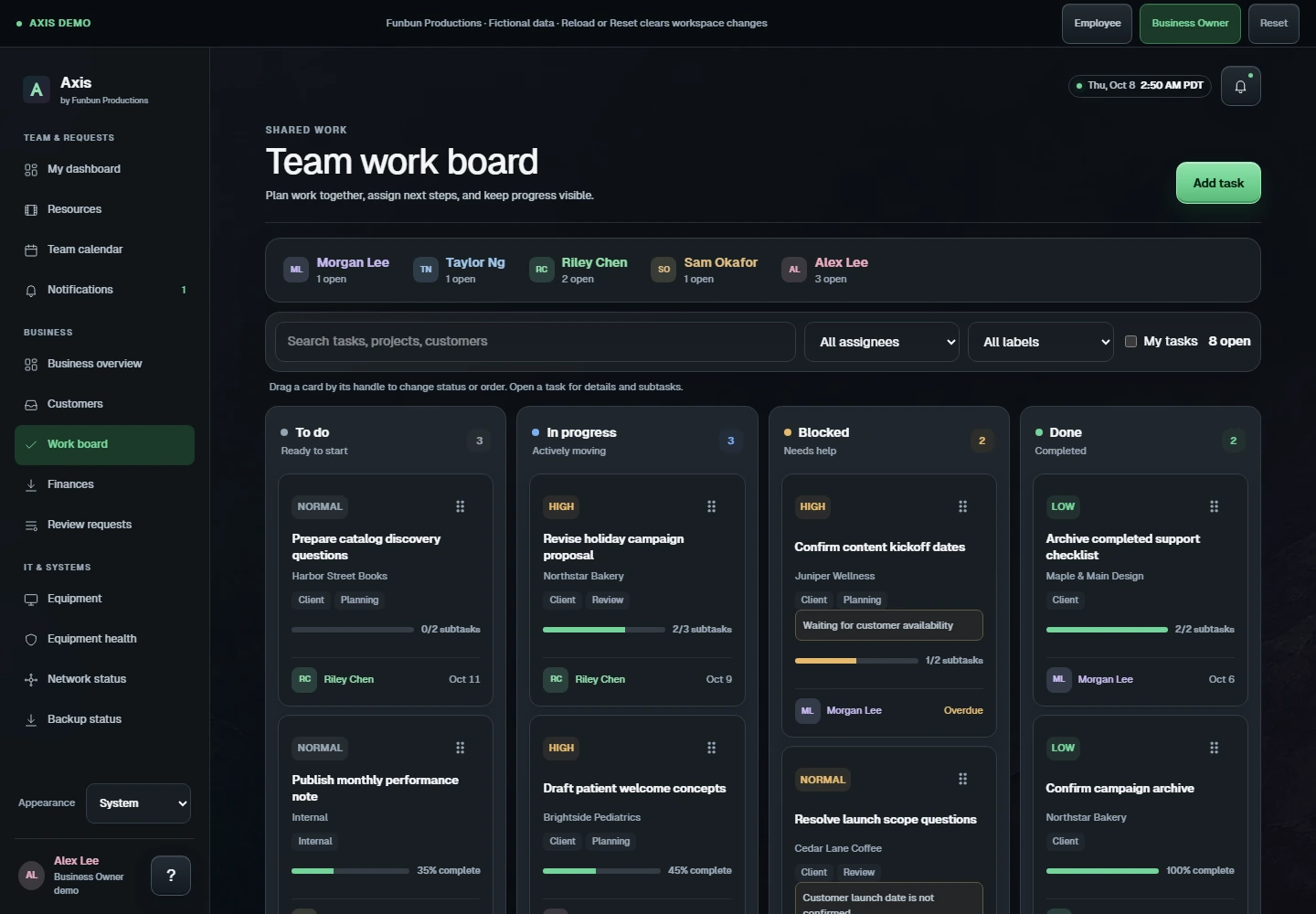Filter by Sam Okafor assignee chip
Image resolution: width=1316 pixels, height=914 pixels.
tap(704, 270)
